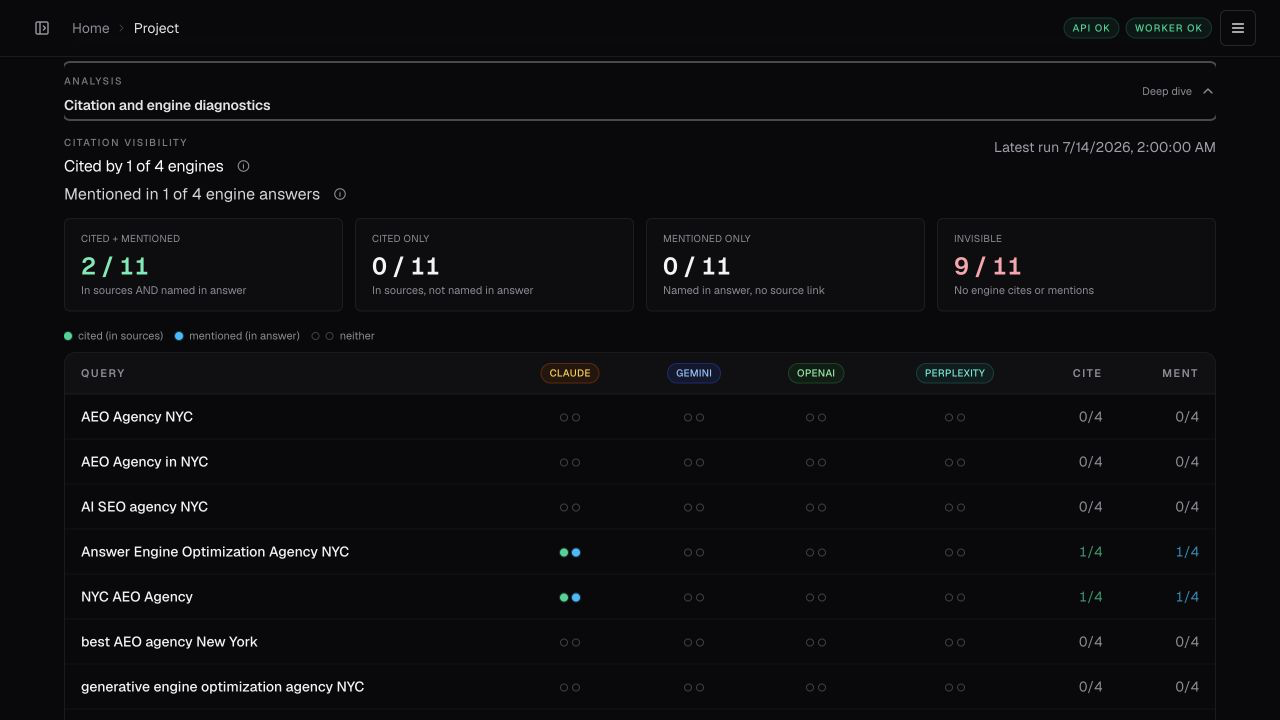The height and width of the screenshot is (720, 1280).
Task: Toggle the sidebar panel icon
Action: click(42, 28)
